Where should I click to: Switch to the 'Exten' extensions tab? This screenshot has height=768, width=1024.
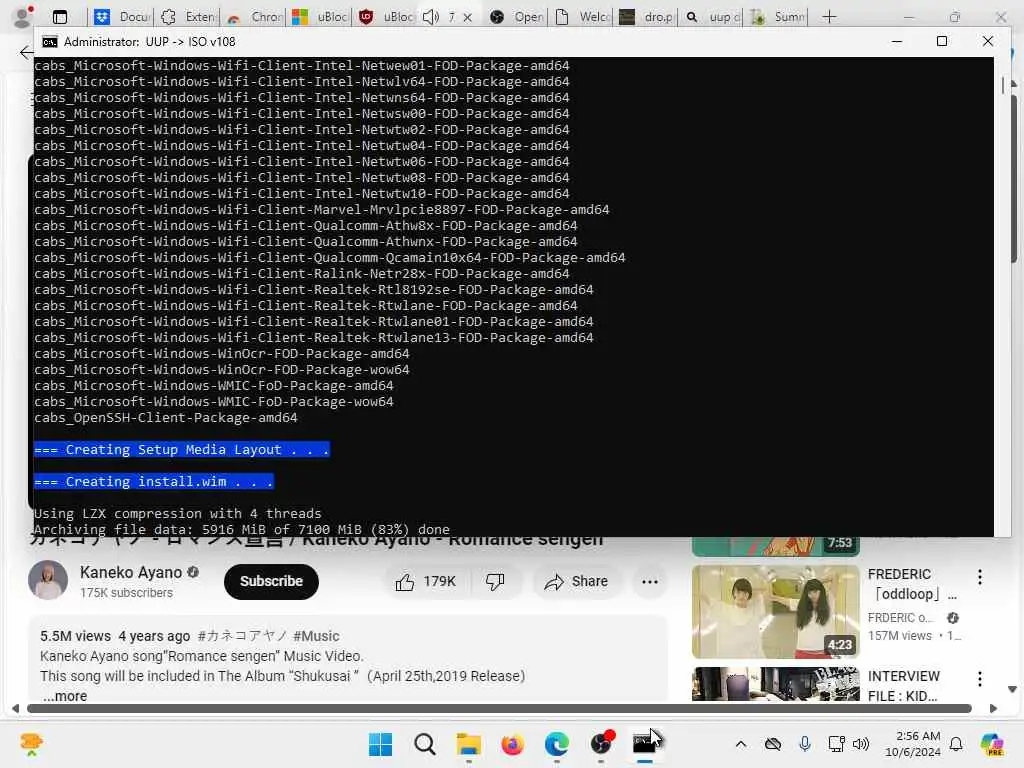[x=188, y=17]
